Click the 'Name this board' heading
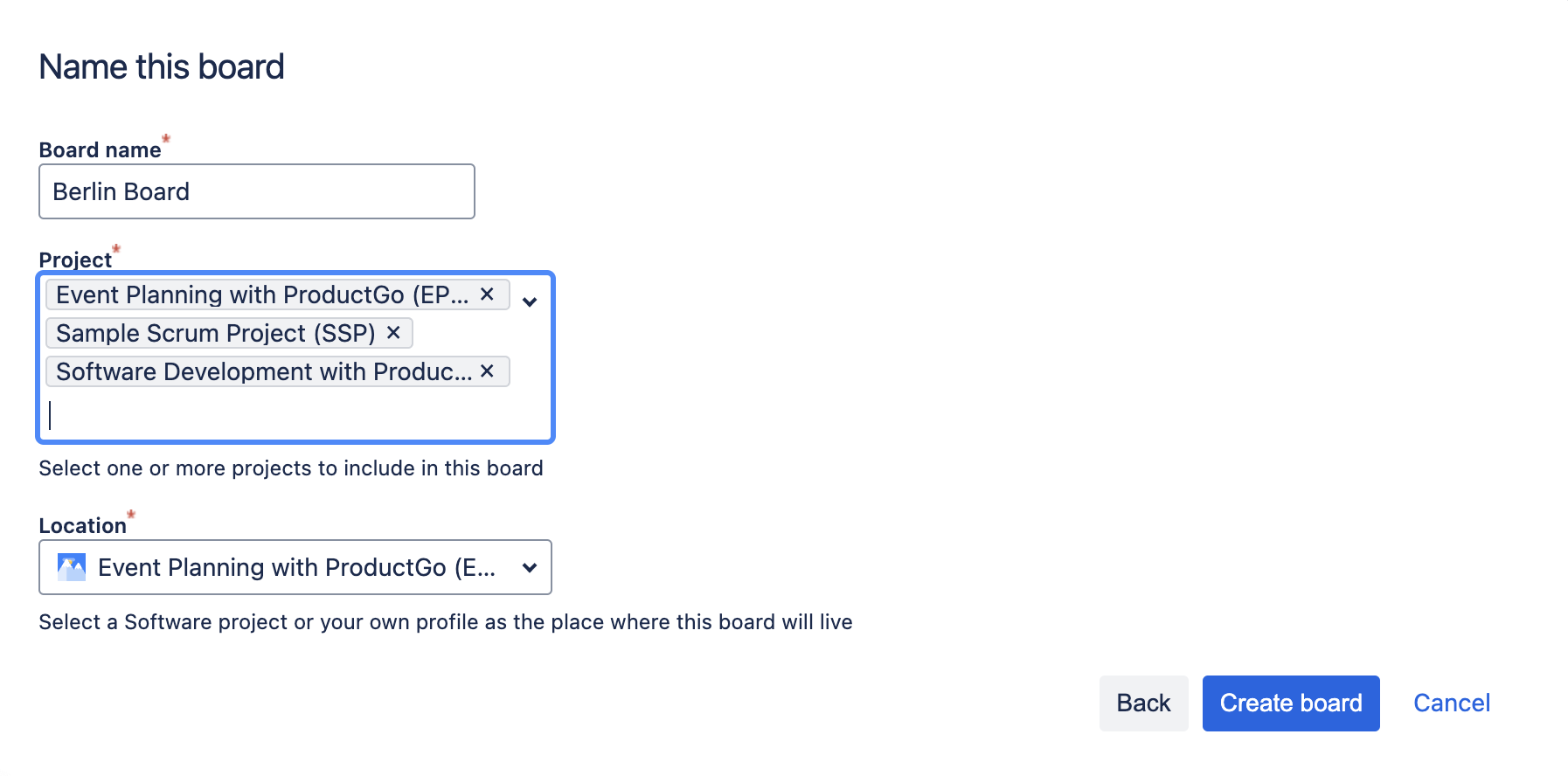 (x=162, y=67)
